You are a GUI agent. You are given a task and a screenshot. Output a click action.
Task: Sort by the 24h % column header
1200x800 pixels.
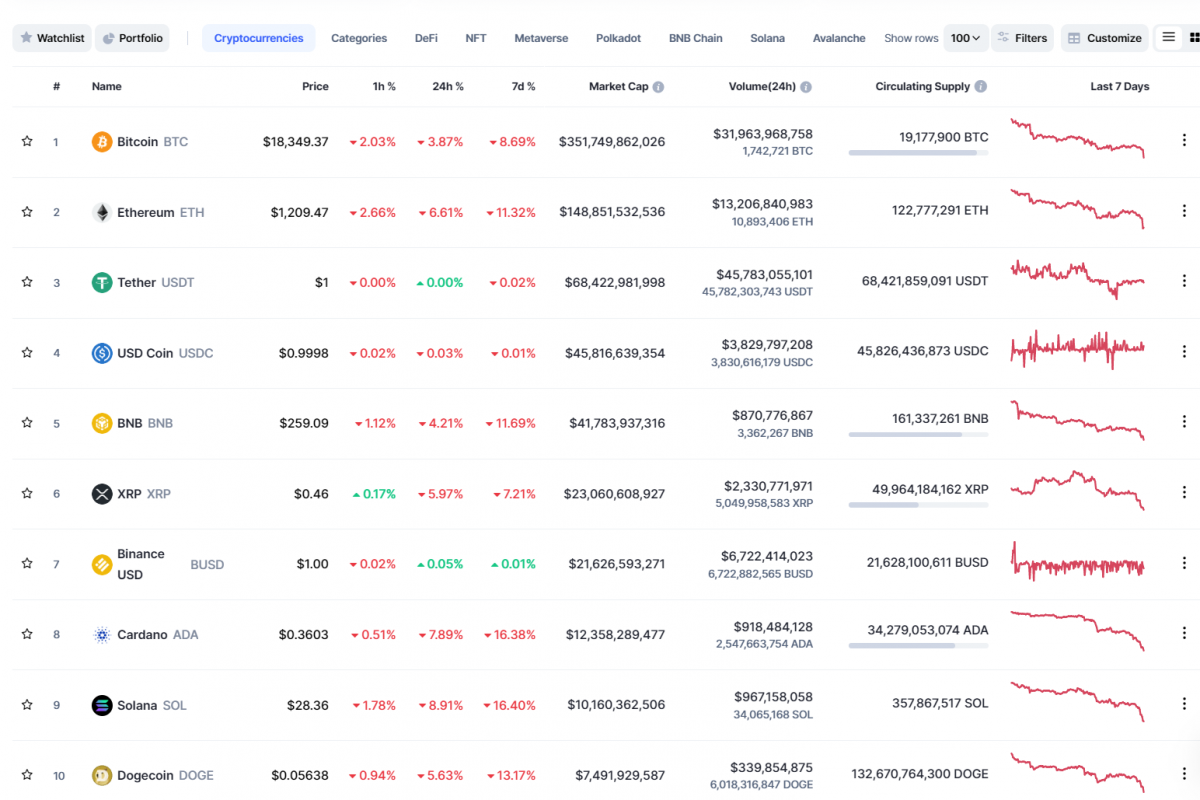pos(448,87)
